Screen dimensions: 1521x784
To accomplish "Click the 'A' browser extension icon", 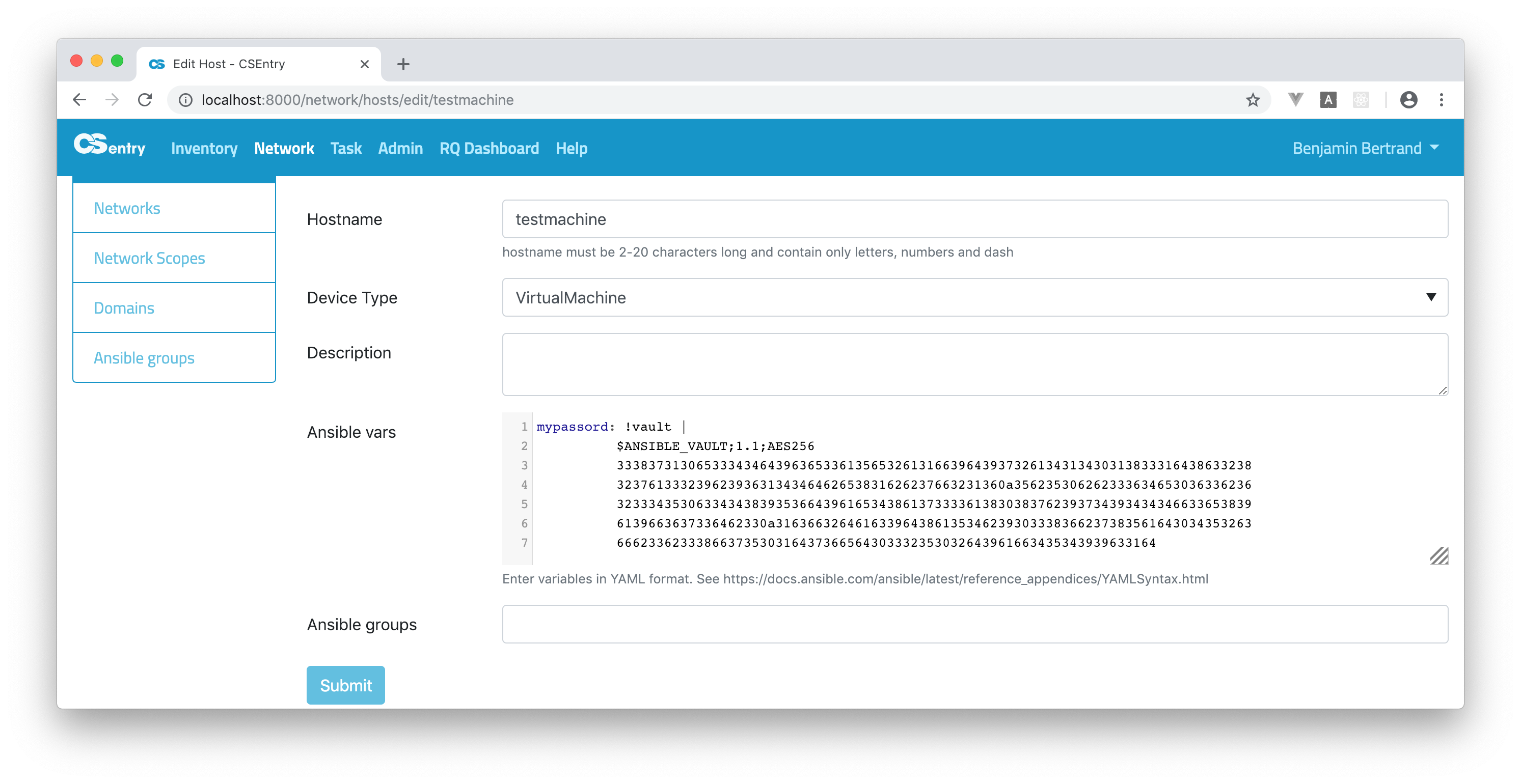I will pos(1328,99).
